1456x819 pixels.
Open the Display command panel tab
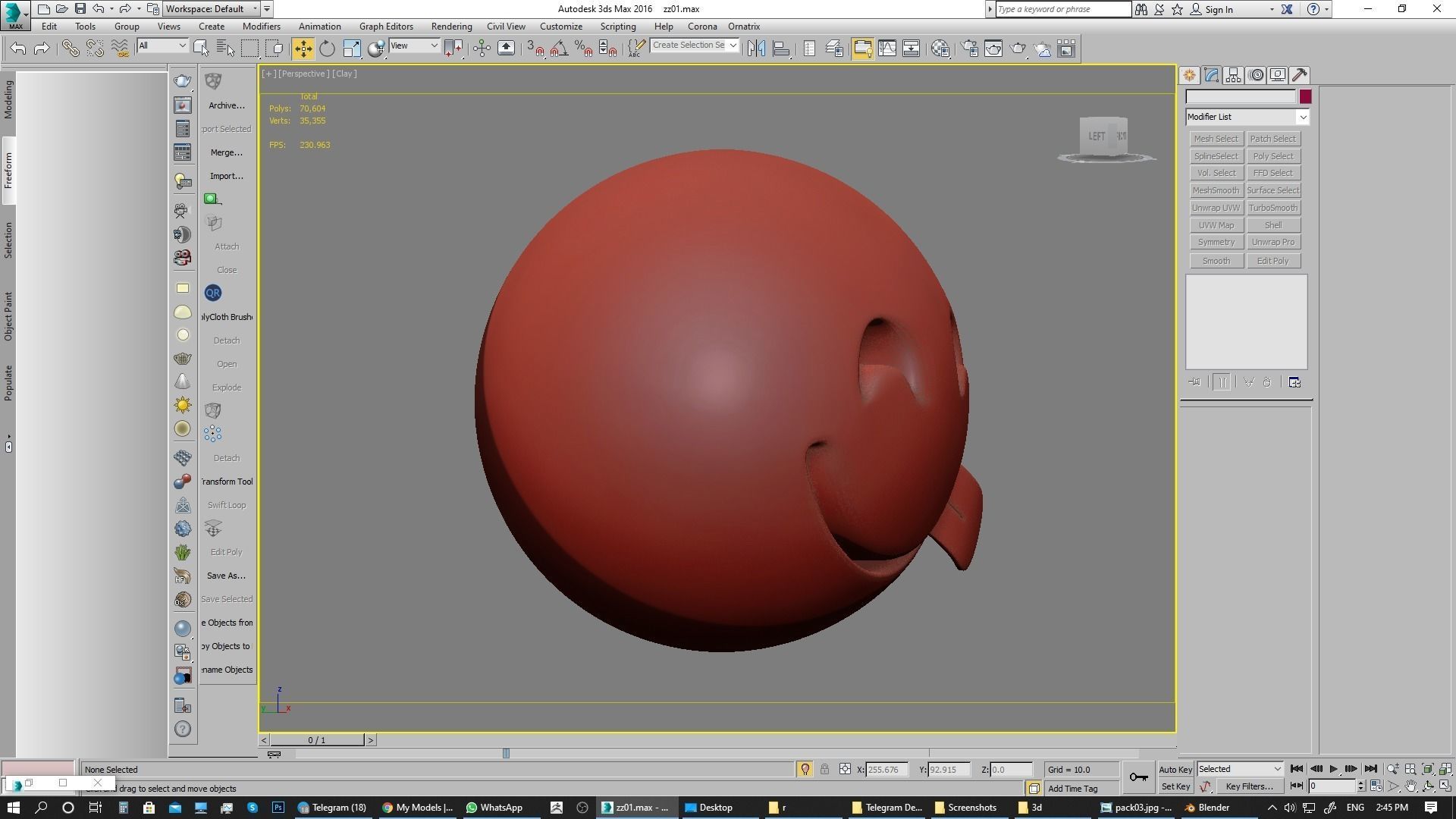point(1278,75)
